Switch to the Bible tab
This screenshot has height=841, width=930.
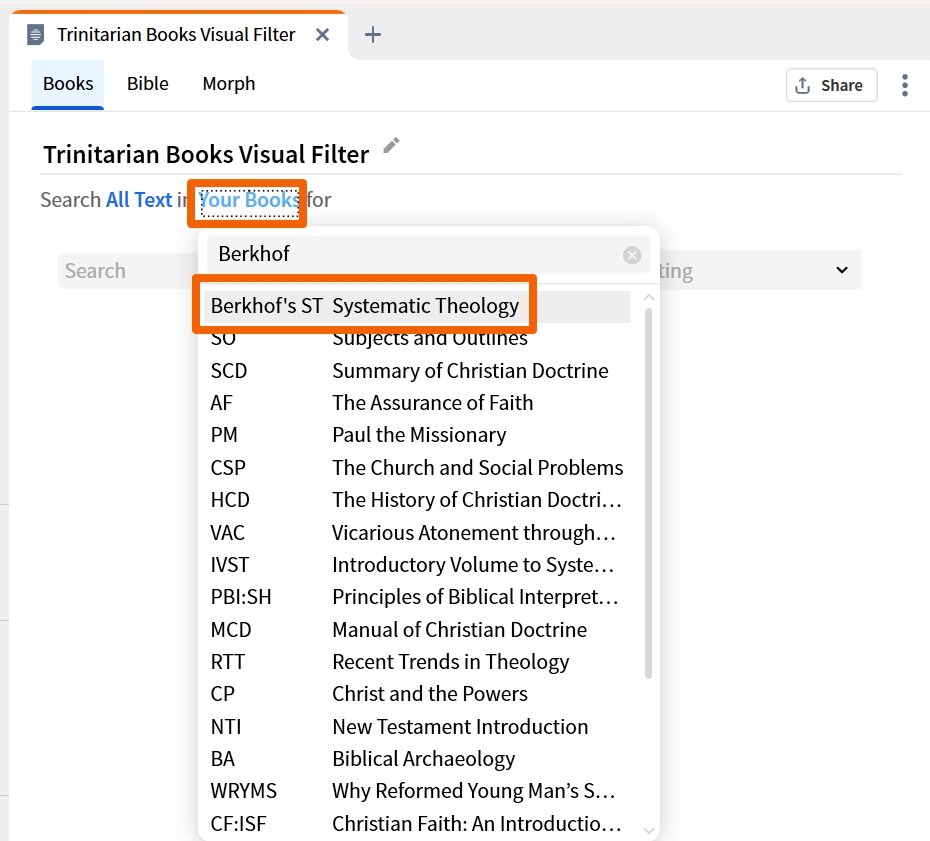tap(147, 84)
